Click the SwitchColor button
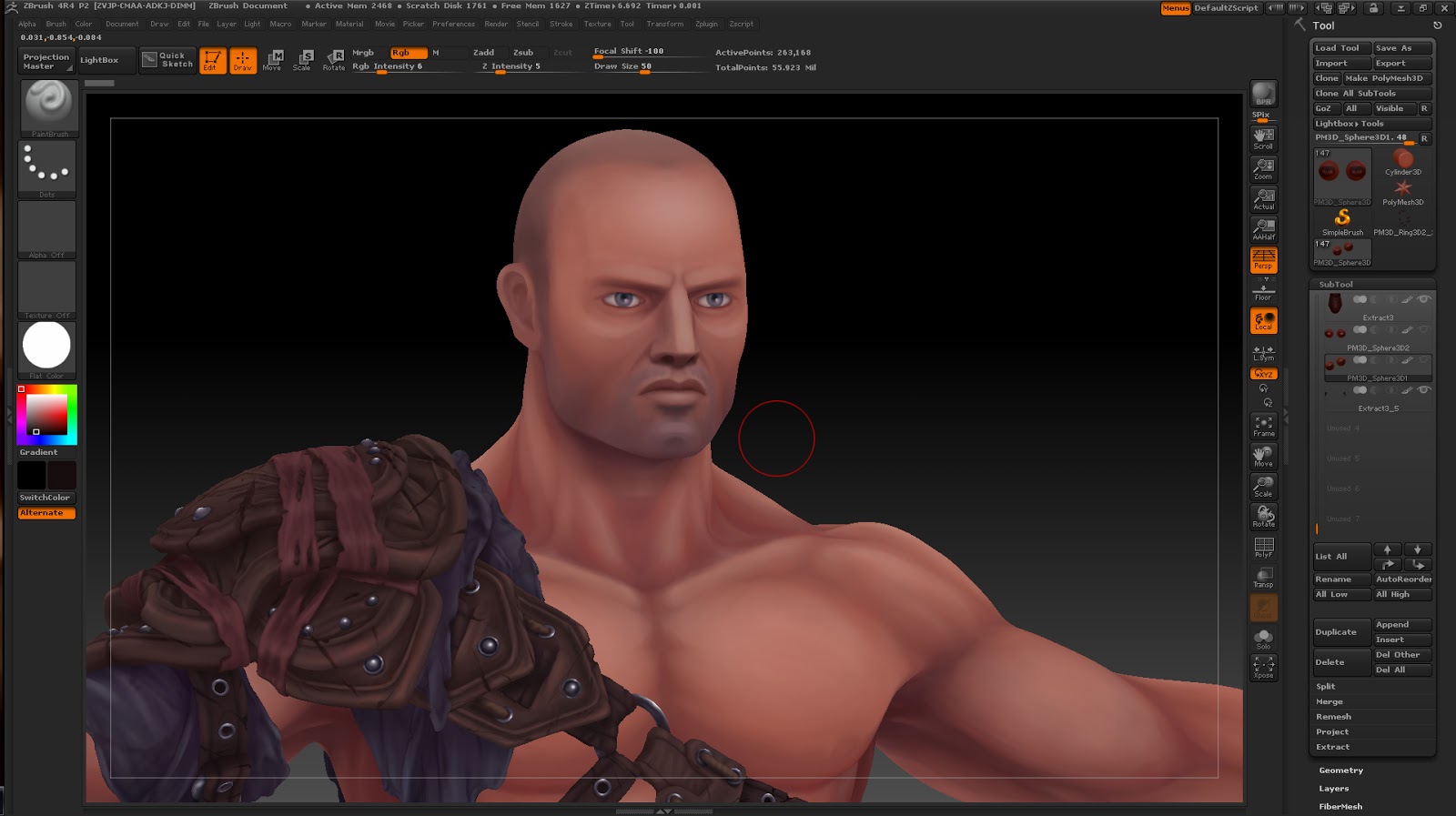This screenshot has width=1456, height=816. [x=45, y=498]
